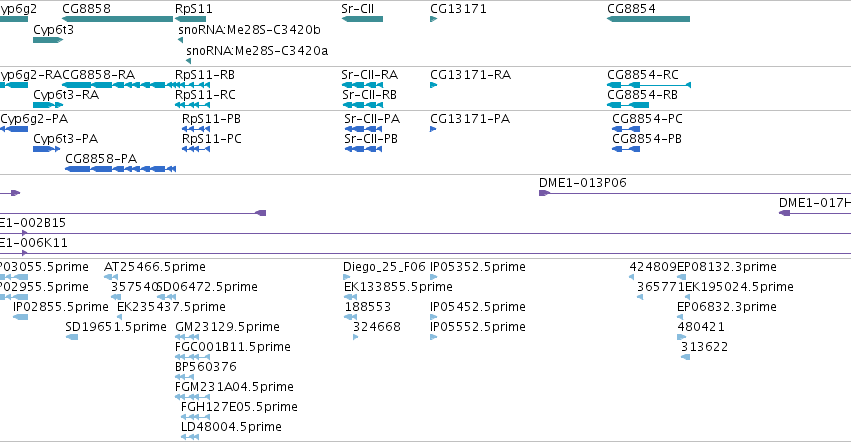Click the Sr-CII gene arrow glyph
Screen dimensions: 851x442
coord(362,19)
